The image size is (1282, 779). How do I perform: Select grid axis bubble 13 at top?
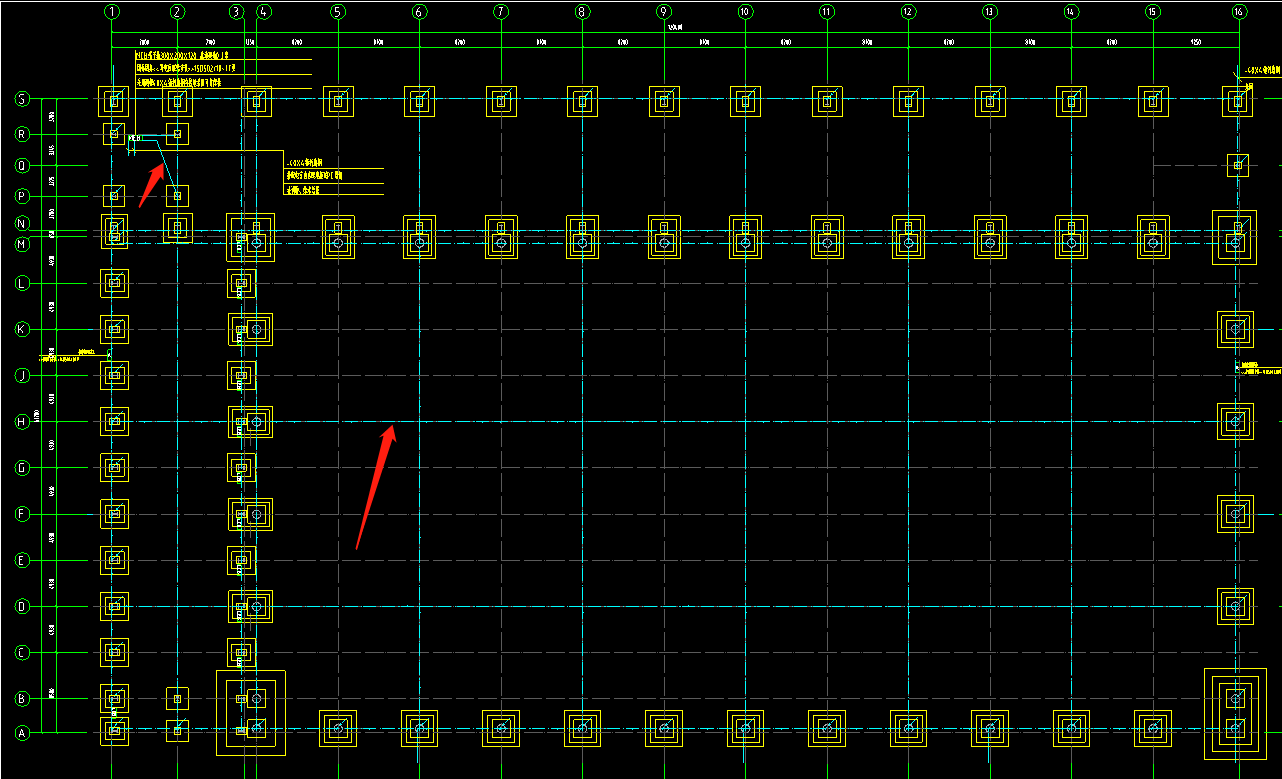989,12
